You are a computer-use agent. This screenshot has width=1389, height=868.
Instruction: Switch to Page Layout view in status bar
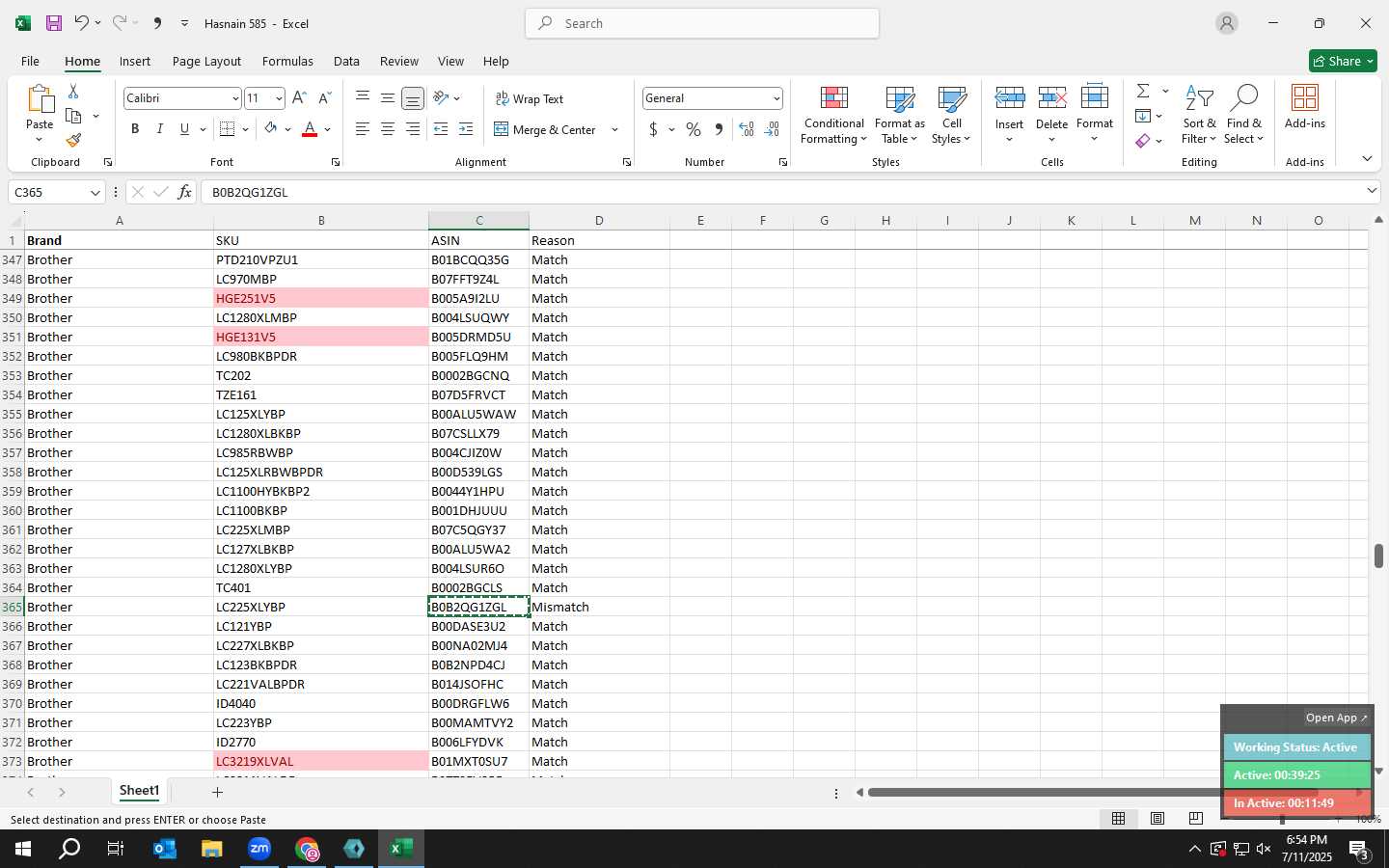[x=1157, y=819]
